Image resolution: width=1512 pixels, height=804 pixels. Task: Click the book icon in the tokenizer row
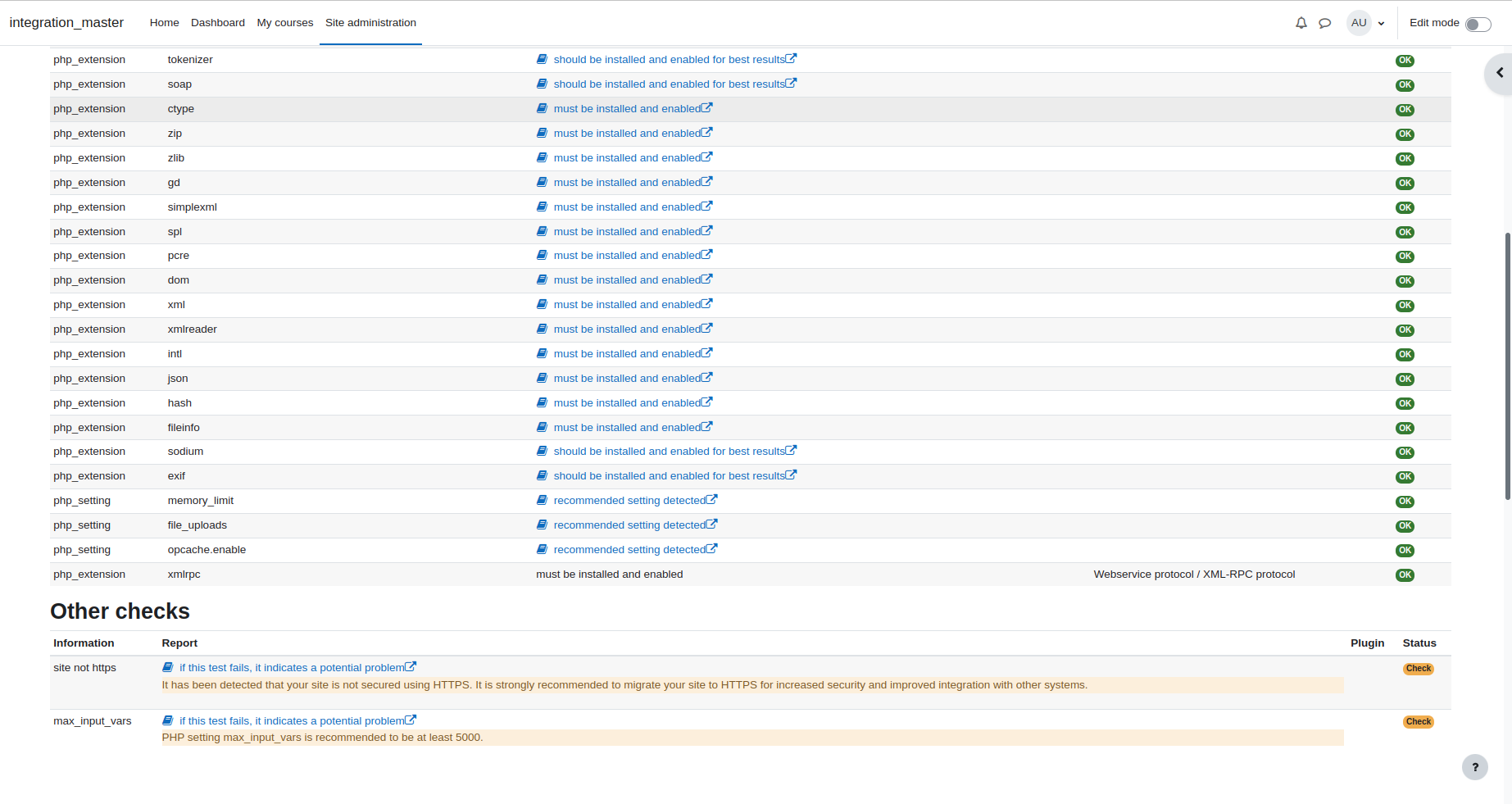tap(542, 59)
